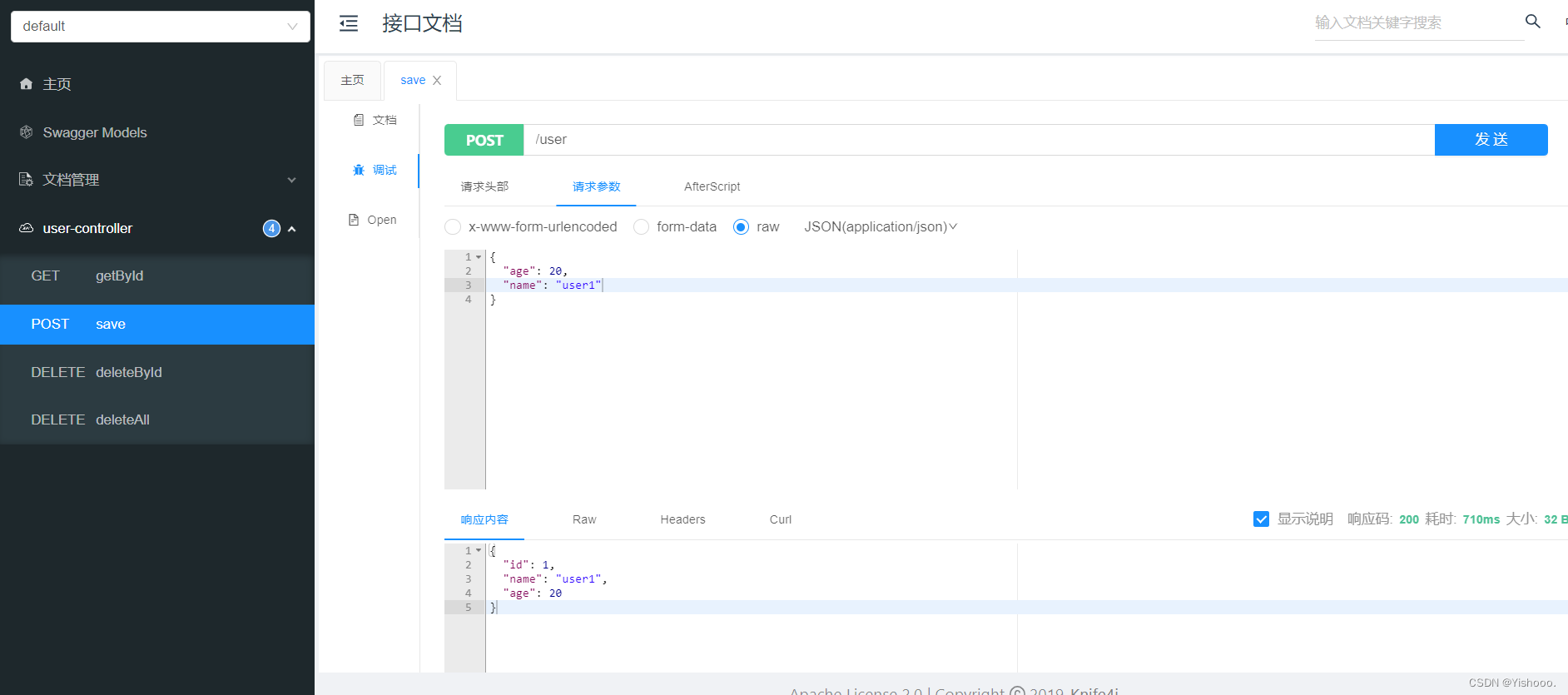
Task: Click the "age": 20, line in request body
Action: [535, 271]
